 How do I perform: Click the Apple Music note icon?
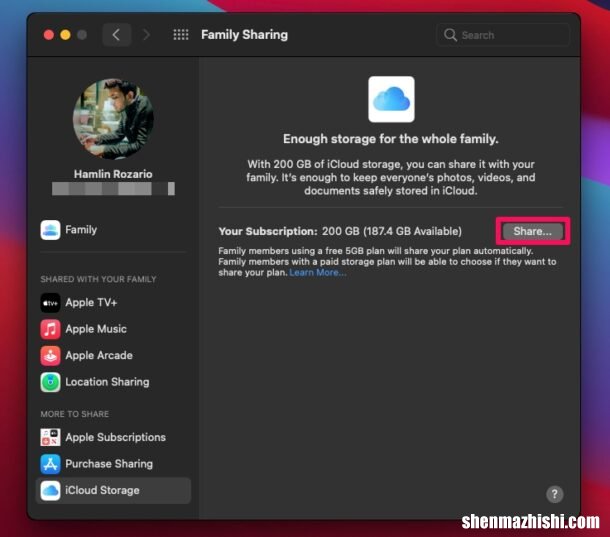(x=50, y=329)
